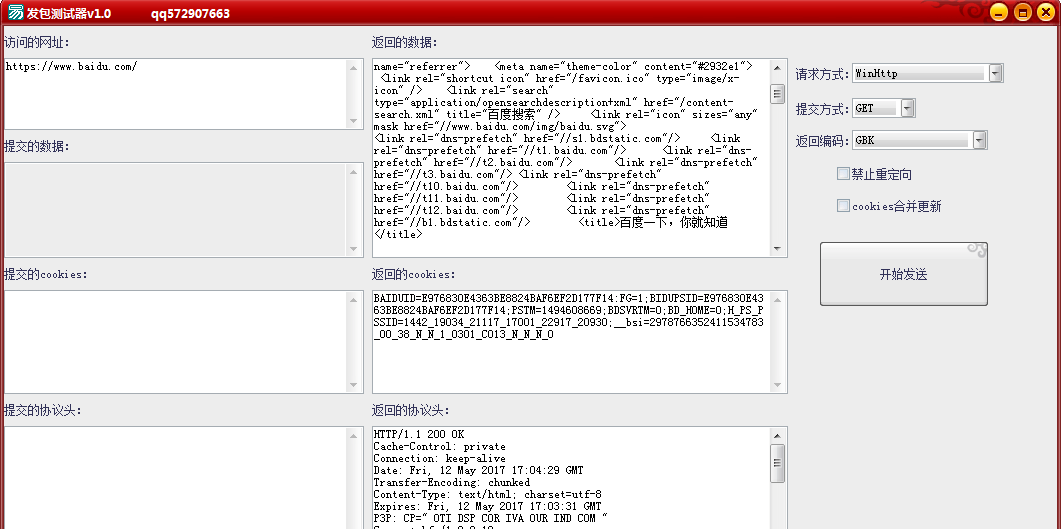Enable the 禁止重定向 checkbox

(x=843, y=174)
